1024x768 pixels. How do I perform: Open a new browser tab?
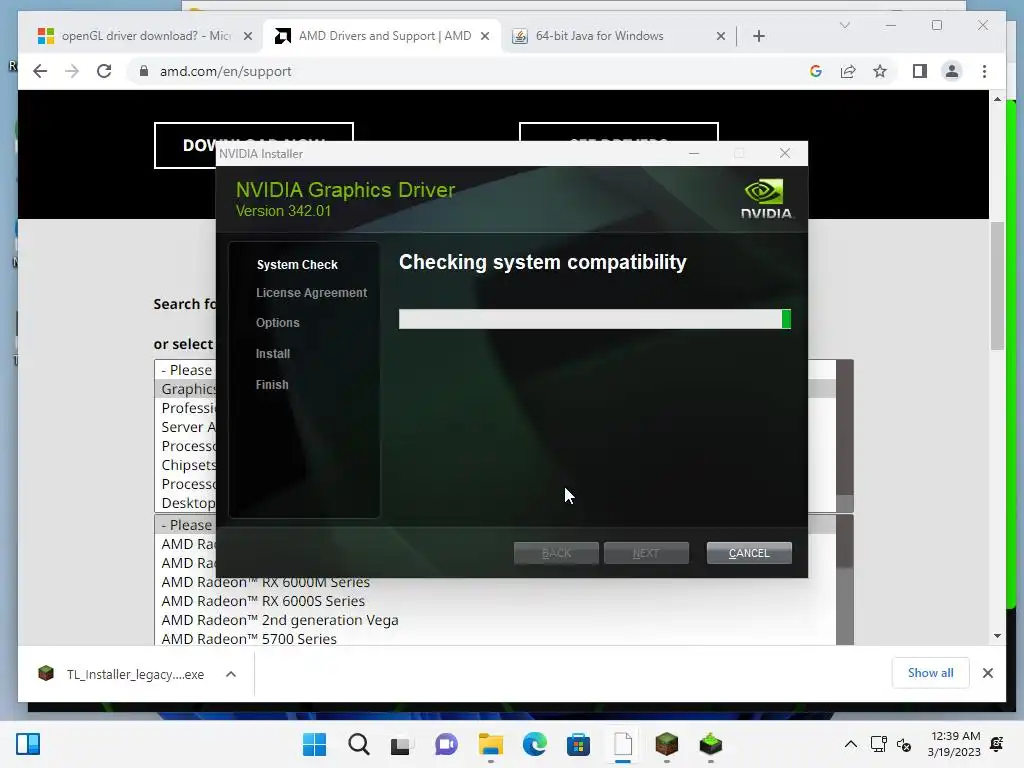point(758,36)
